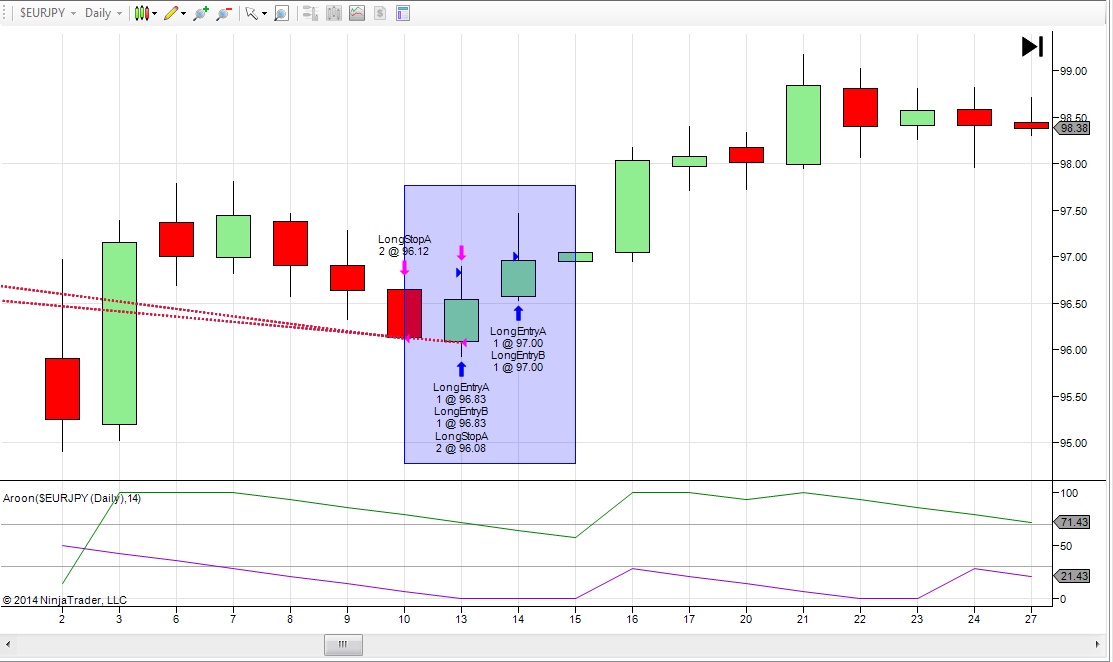Click the date label 27 on time axis
The image size is (1113, 662).
(x=1031, y=619)
